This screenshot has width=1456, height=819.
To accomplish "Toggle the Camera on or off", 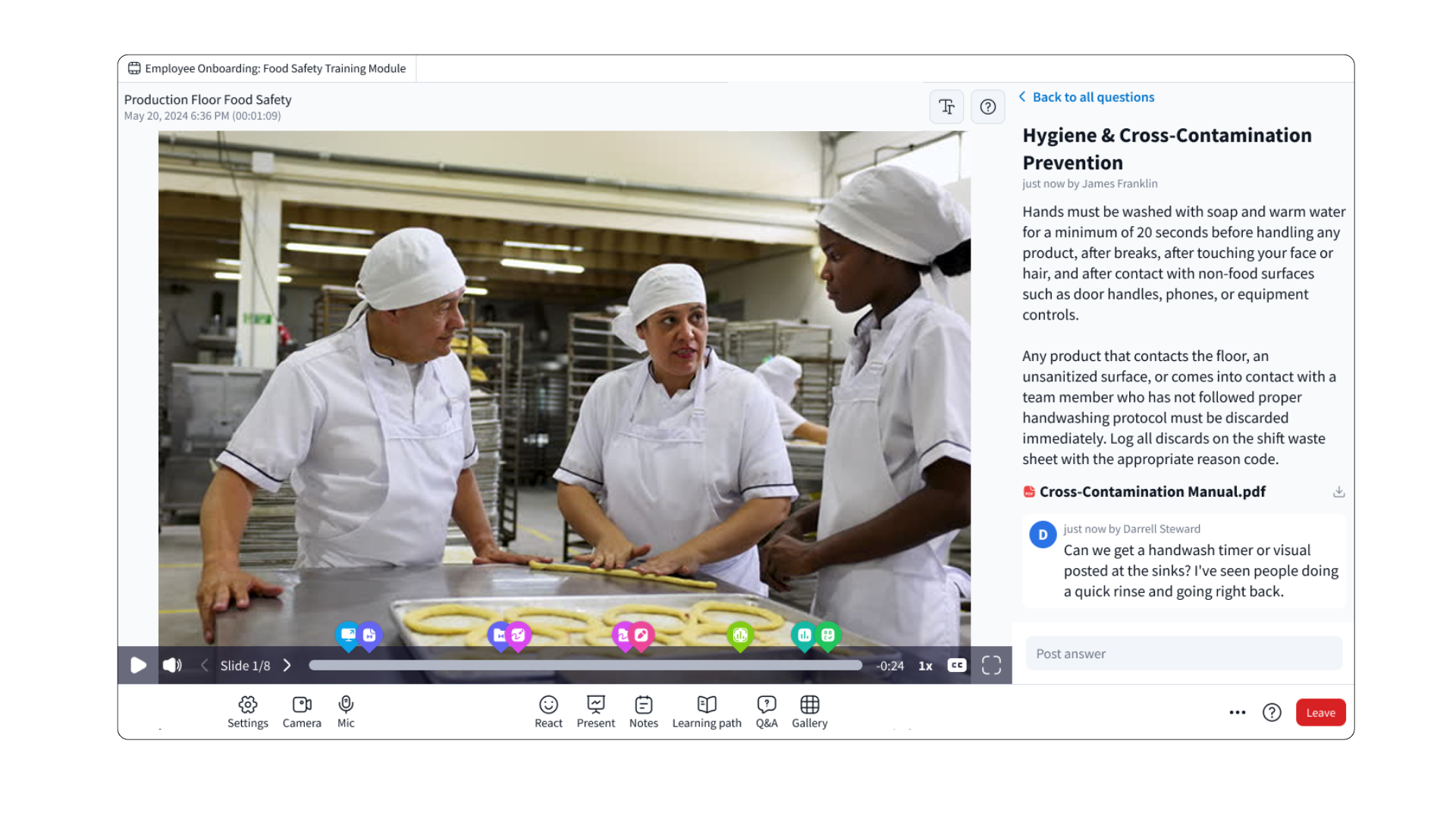I will coord(302,712).
